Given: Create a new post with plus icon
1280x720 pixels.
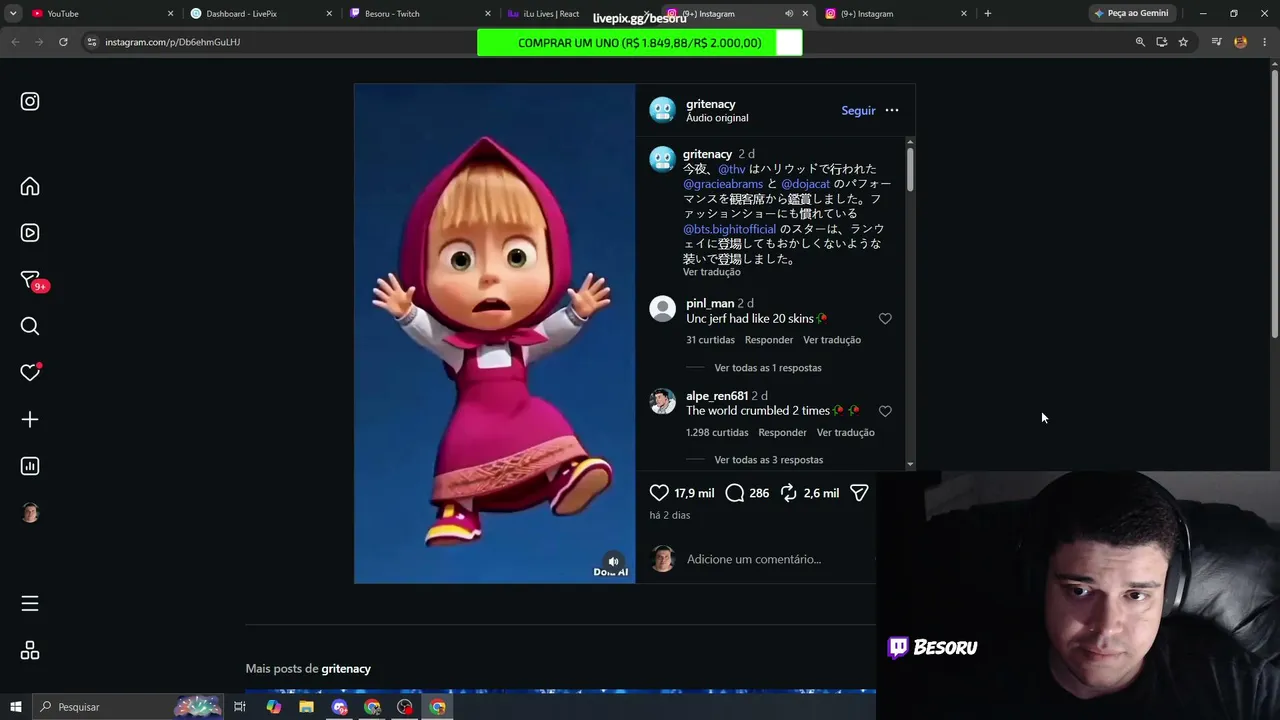Looking at the screenshot, I should 30,420.
